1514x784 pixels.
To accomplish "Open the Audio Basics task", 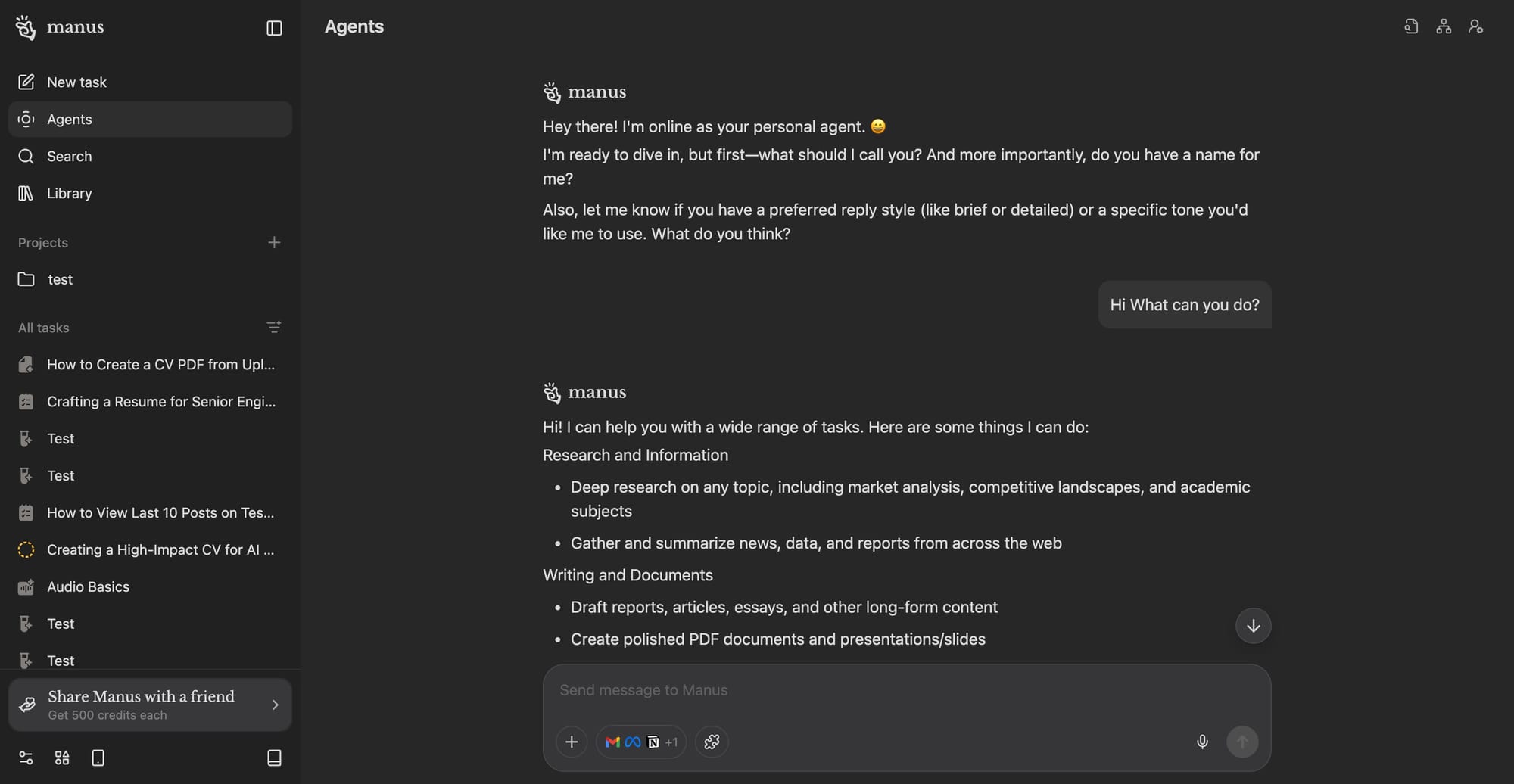I will [150, 586].
